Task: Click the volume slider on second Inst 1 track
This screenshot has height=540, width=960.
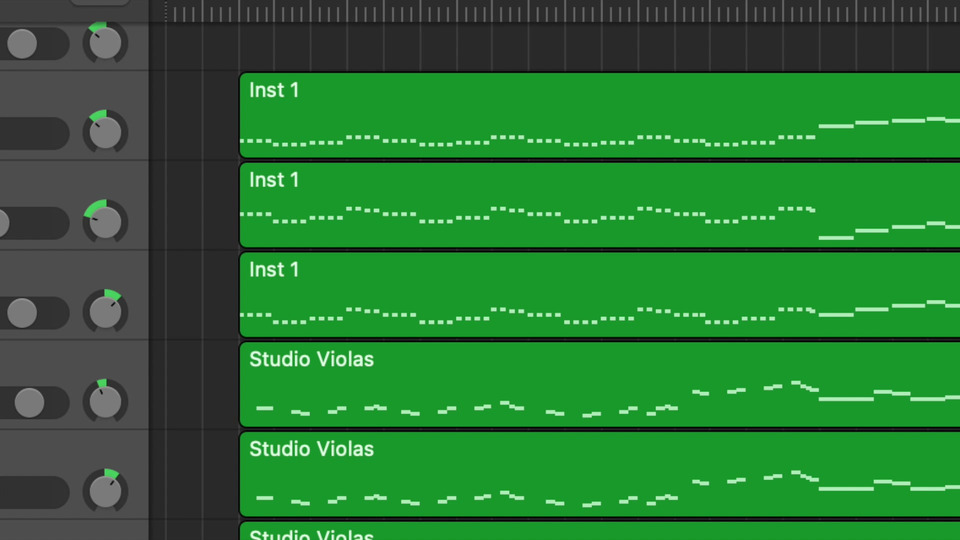Action: (x=33, y=223)
